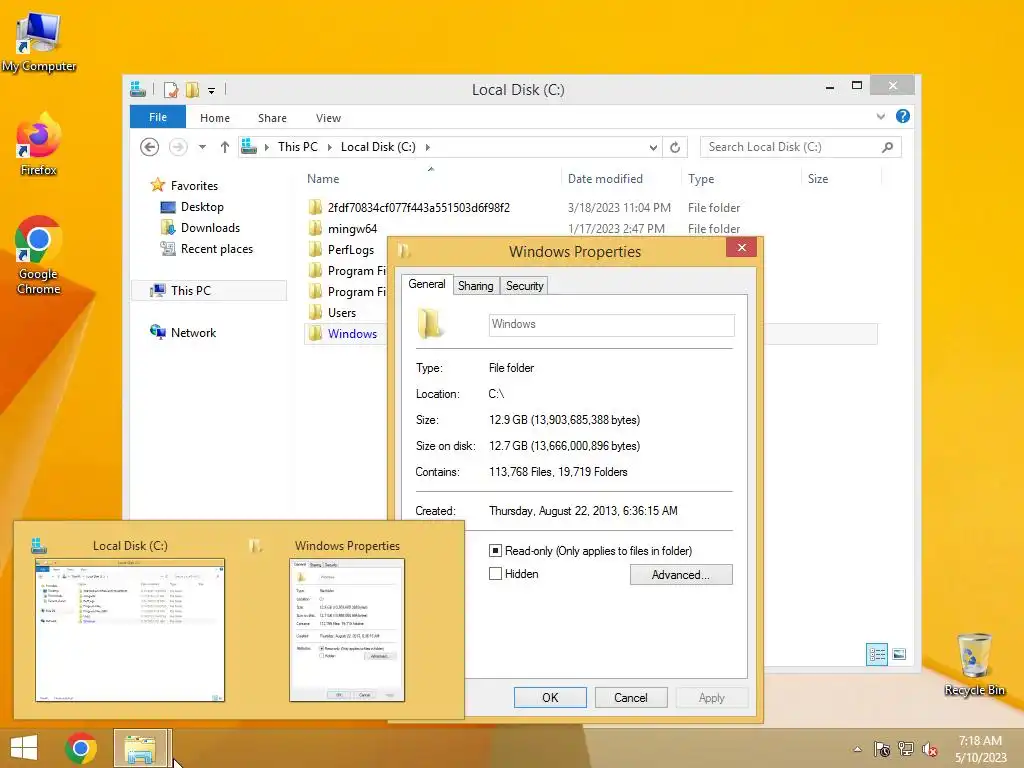Click the Properties quick access toolbar icon
The image size is (1024, 768).
(x=171, y=90)
